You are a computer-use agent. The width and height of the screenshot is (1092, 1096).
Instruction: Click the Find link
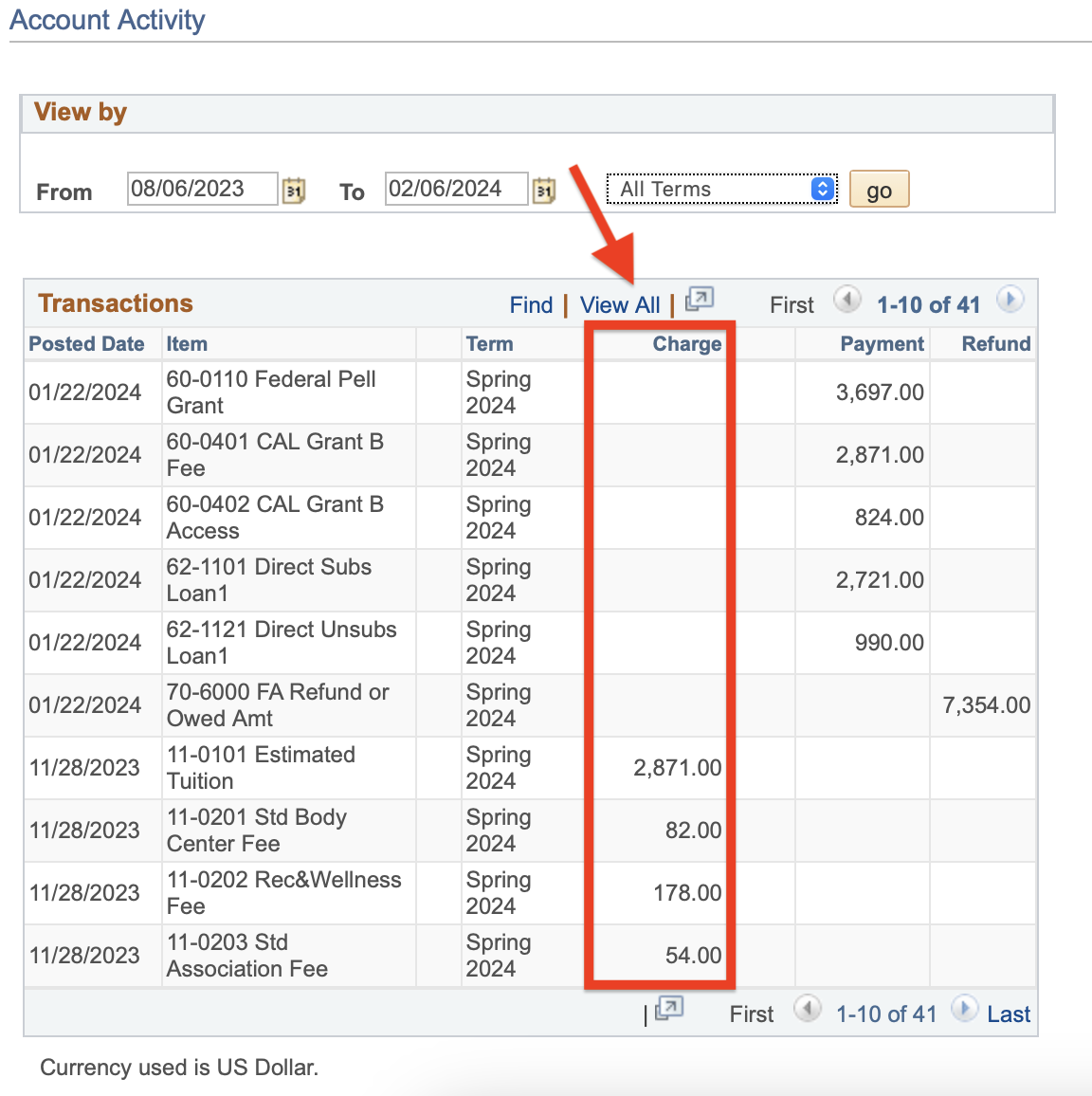(531, 304)
